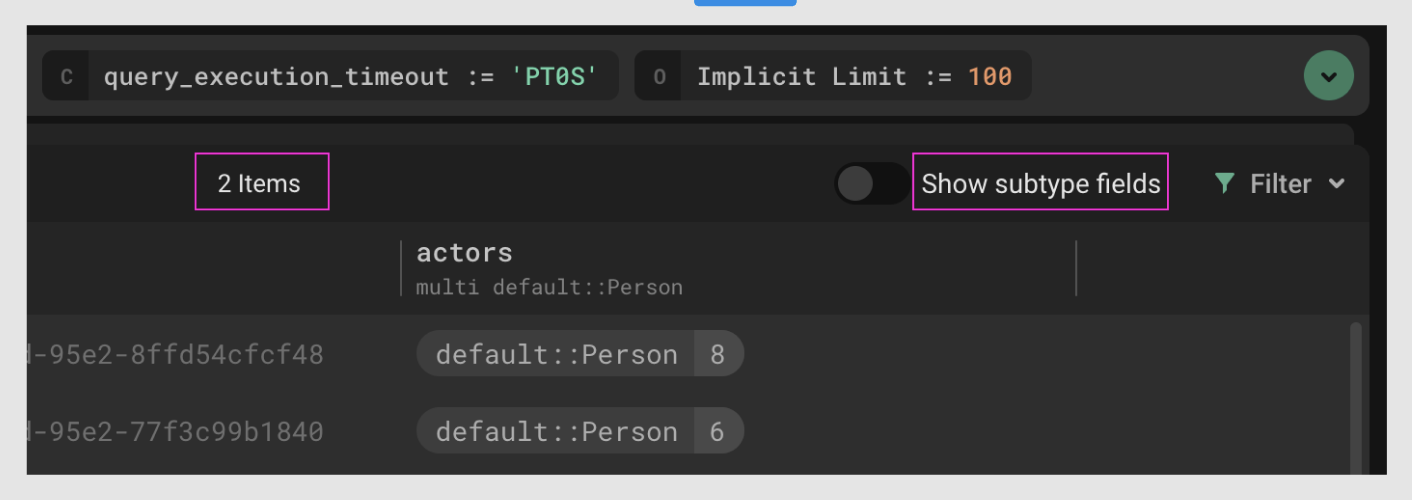Open the default::Person link with 6 items
This screenshot has width=1412, height=500.
(x=556, y=431)
